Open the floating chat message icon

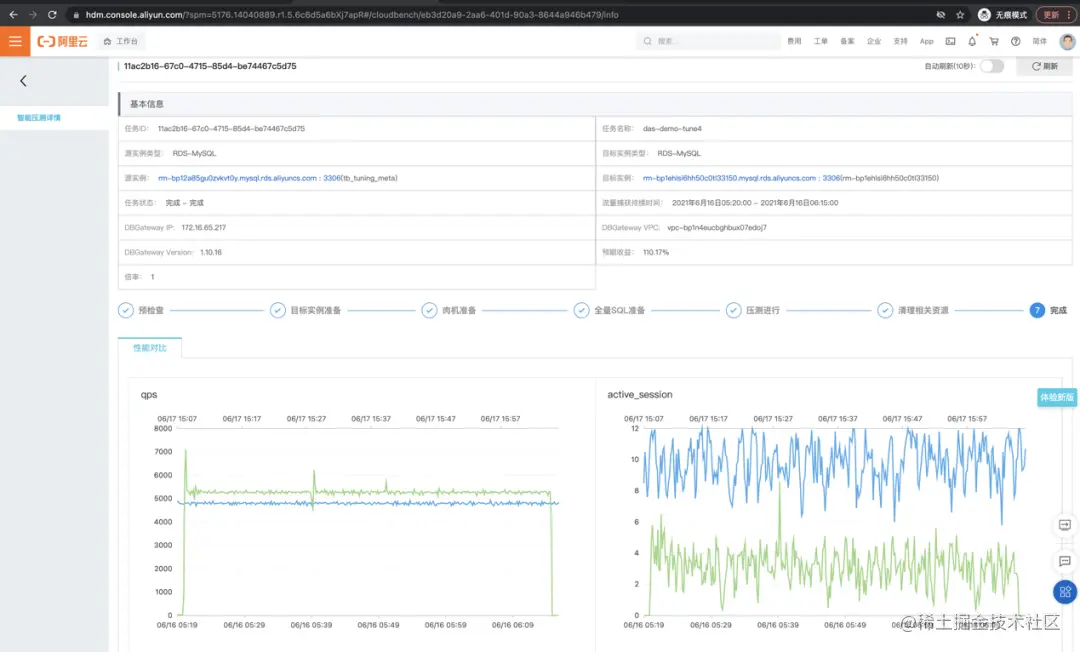click(x=1064, y=561)
